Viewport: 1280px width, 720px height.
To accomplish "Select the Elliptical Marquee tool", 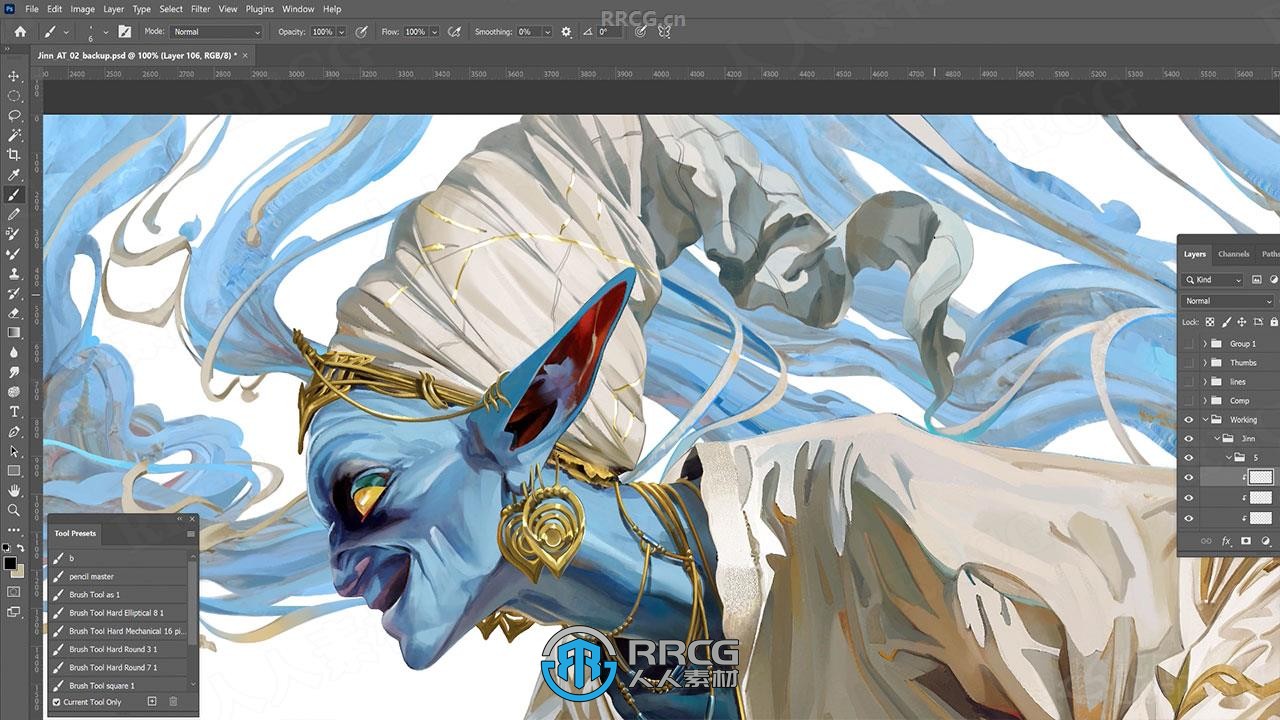I will click(14, 96).
